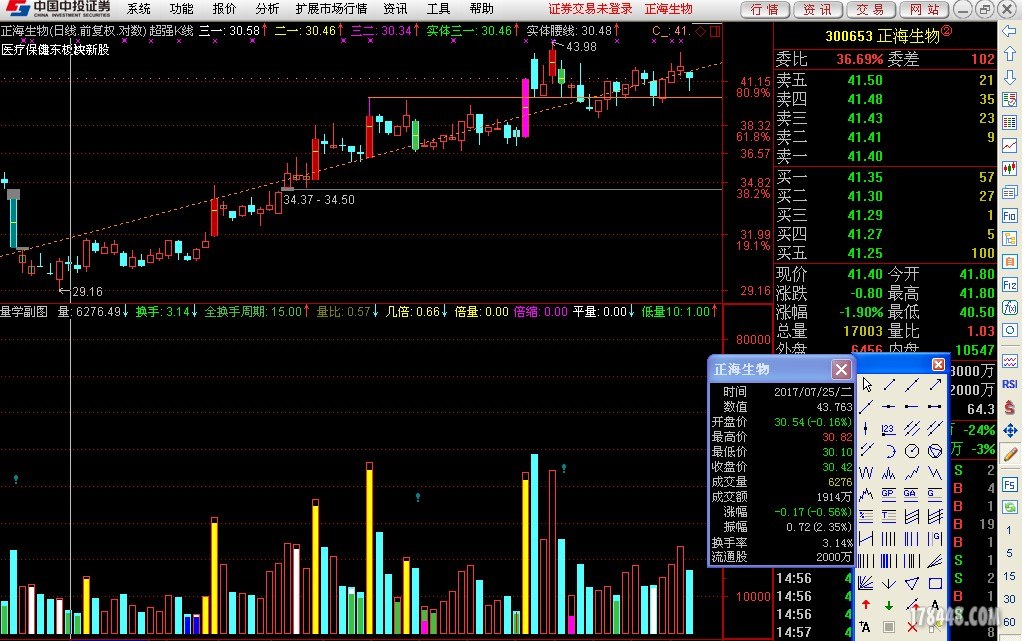Select the add-text +A tool
1022x641 pixels.
coord(865,627)
